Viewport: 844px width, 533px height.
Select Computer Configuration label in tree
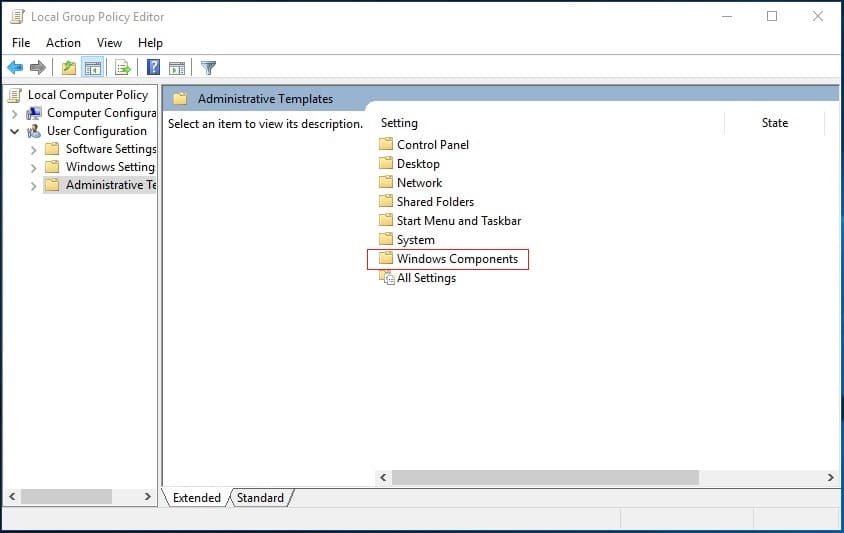point(102,113)
